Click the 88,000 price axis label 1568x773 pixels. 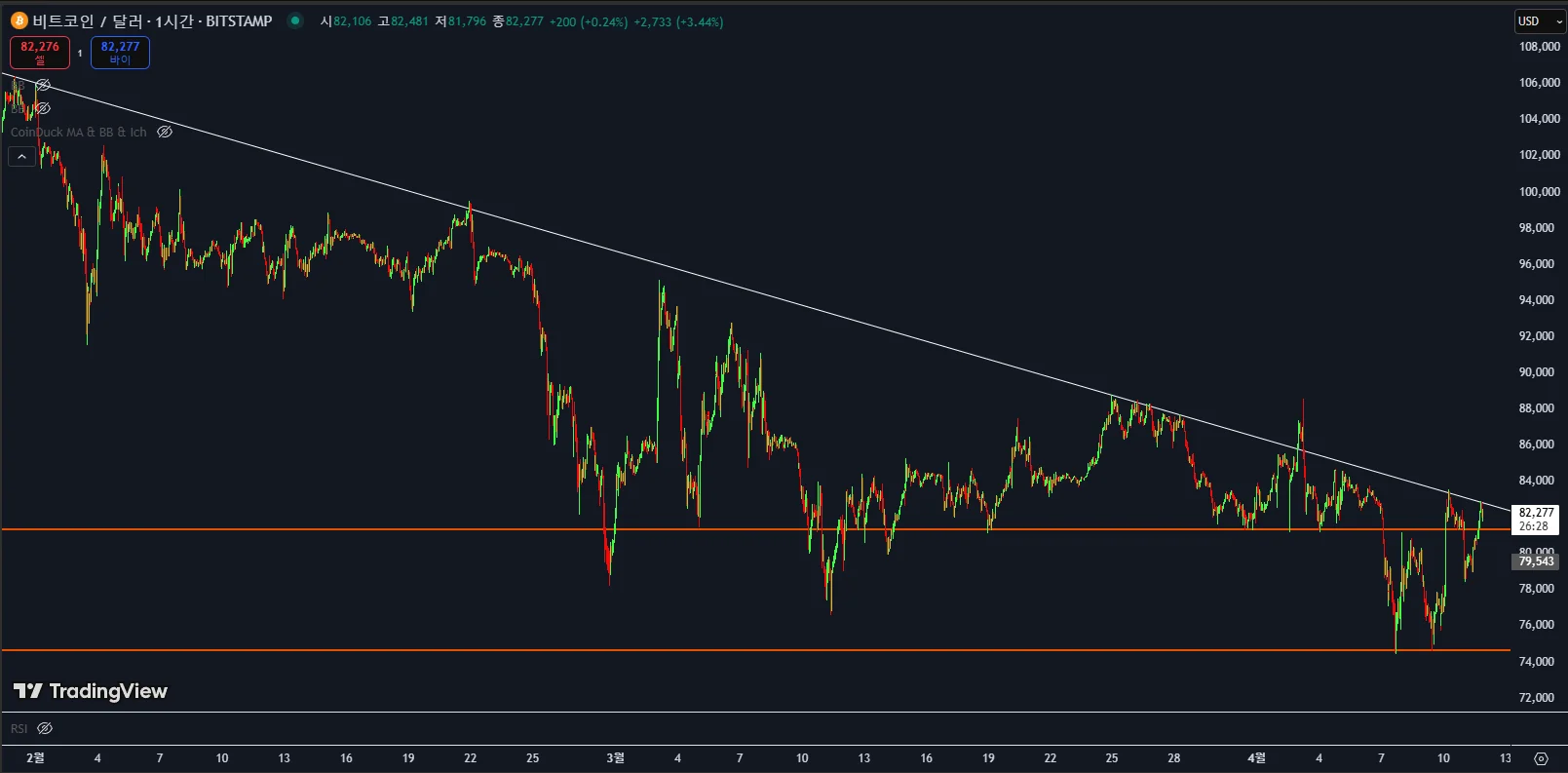coord(1536,408)
